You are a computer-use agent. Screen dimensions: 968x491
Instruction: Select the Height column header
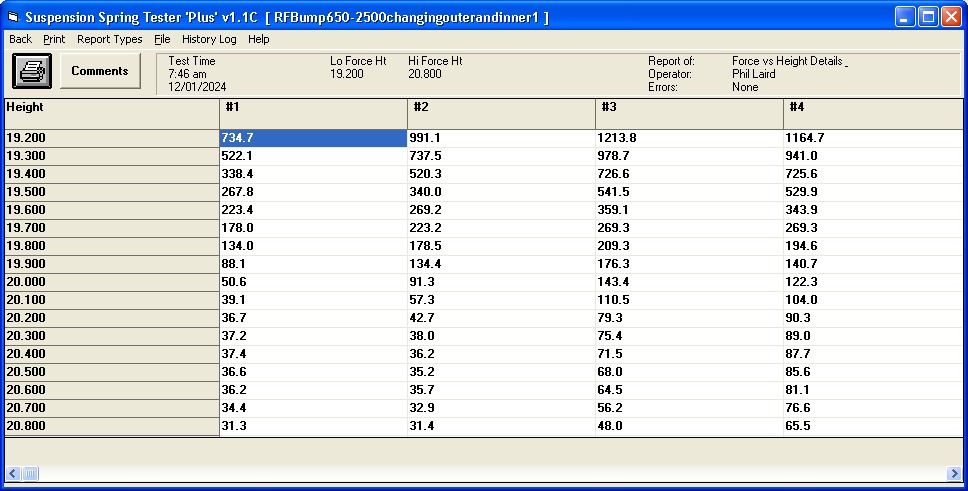pyautogui.click(x=112, y=114)
